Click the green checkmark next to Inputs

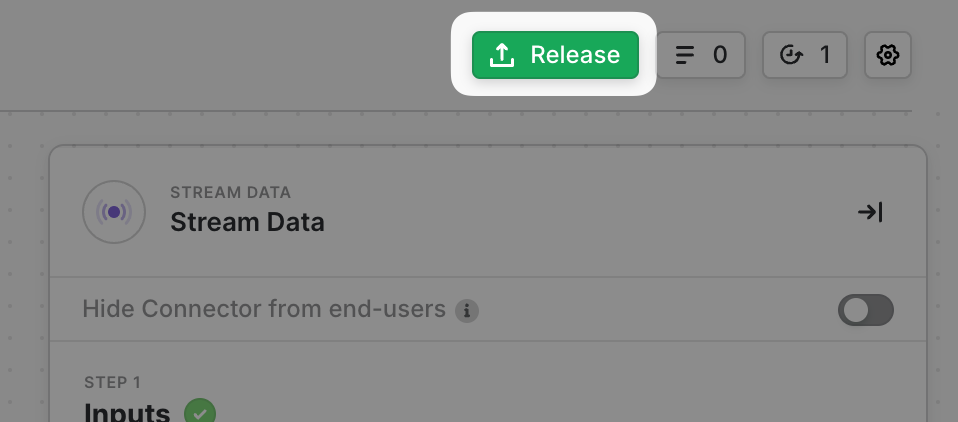point(200,412)
